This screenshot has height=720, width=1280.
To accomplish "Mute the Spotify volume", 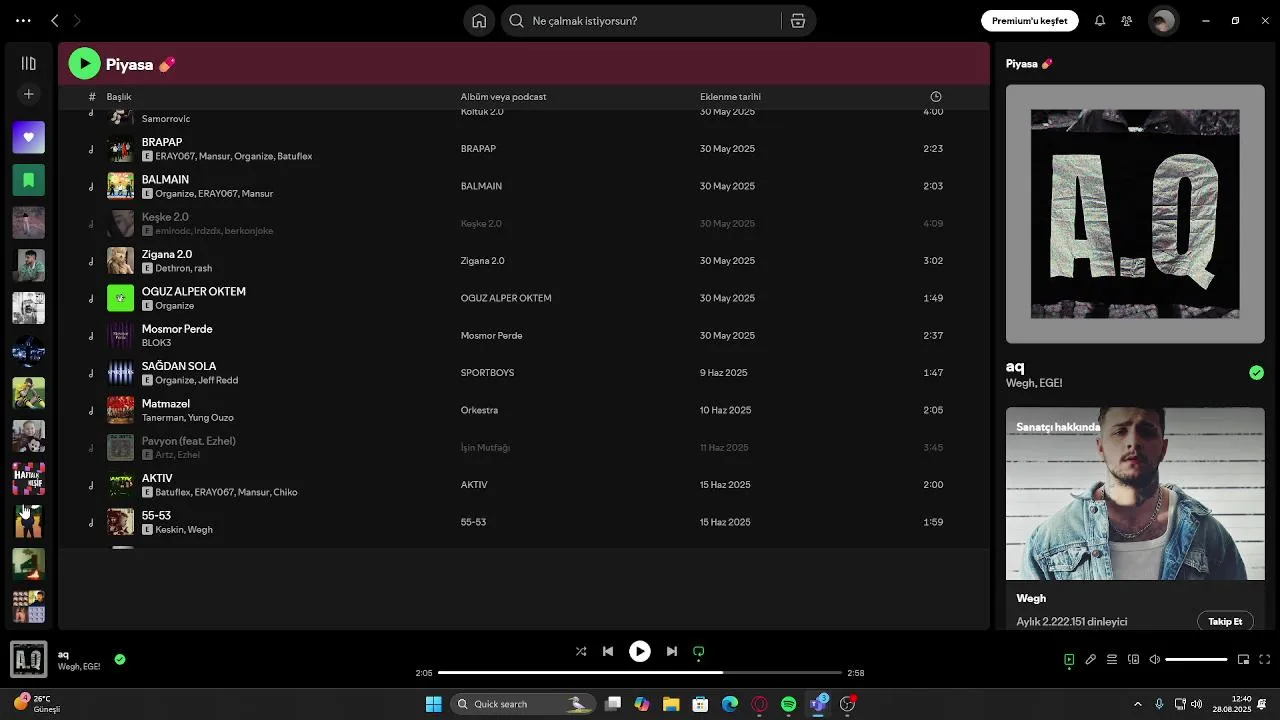I will (x=1155, y=660).
